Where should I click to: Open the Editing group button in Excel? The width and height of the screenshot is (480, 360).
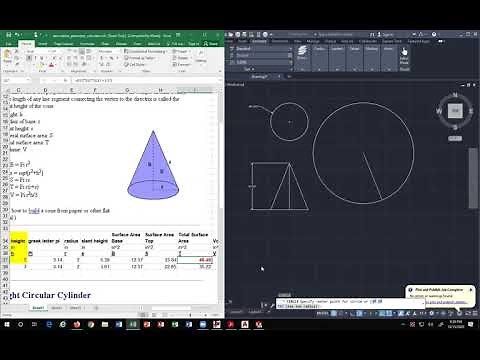201,57
